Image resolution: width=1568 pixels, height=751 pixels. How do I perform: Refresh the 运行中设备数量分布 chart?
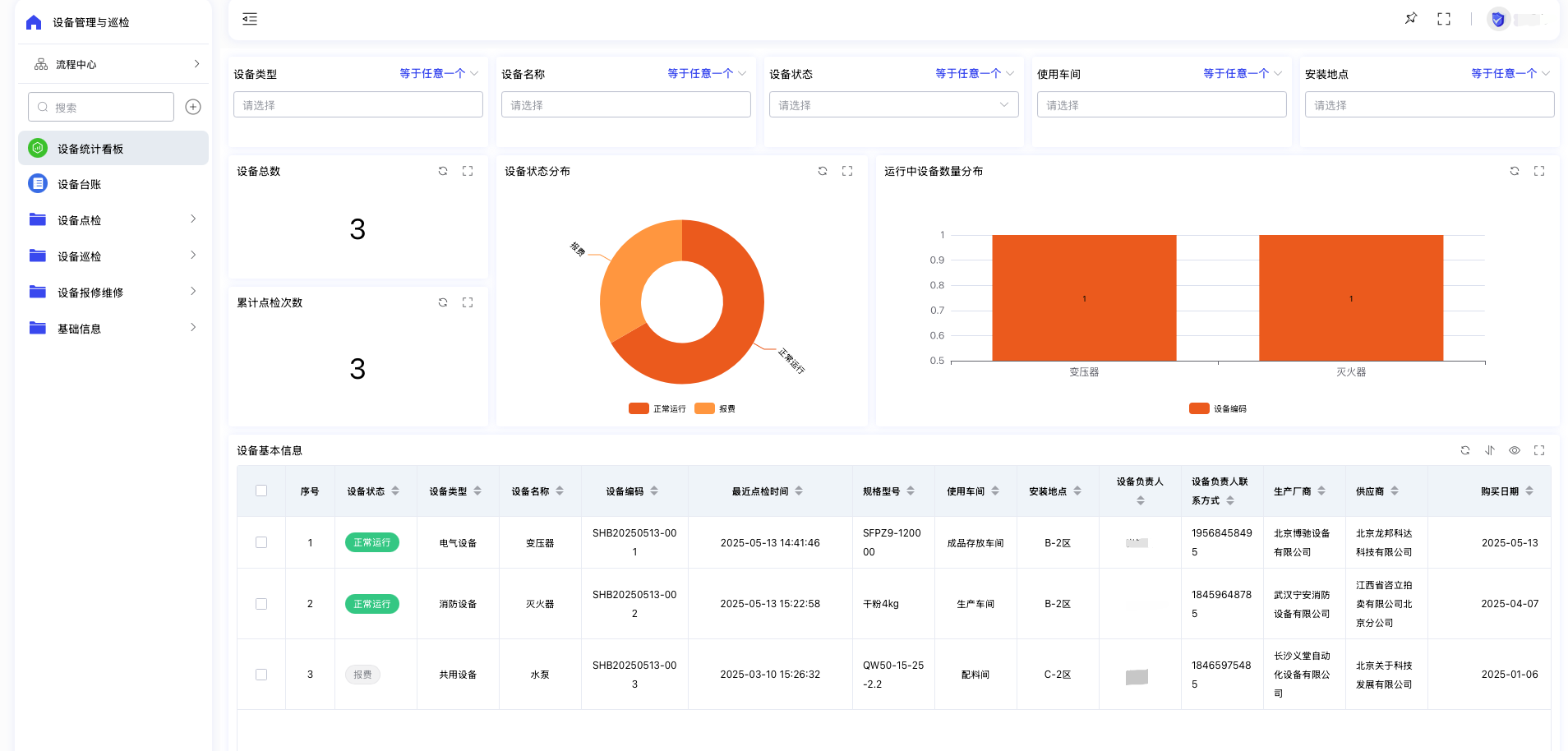pos(1515,171)
